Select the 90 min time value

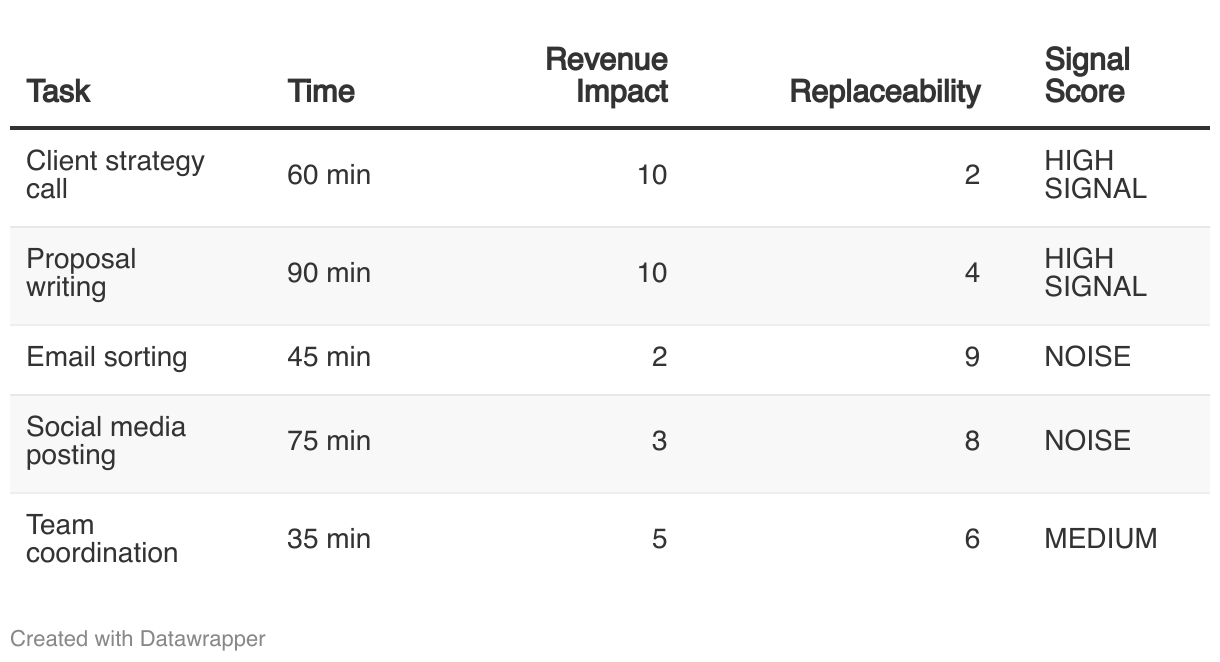pos(329,273)
